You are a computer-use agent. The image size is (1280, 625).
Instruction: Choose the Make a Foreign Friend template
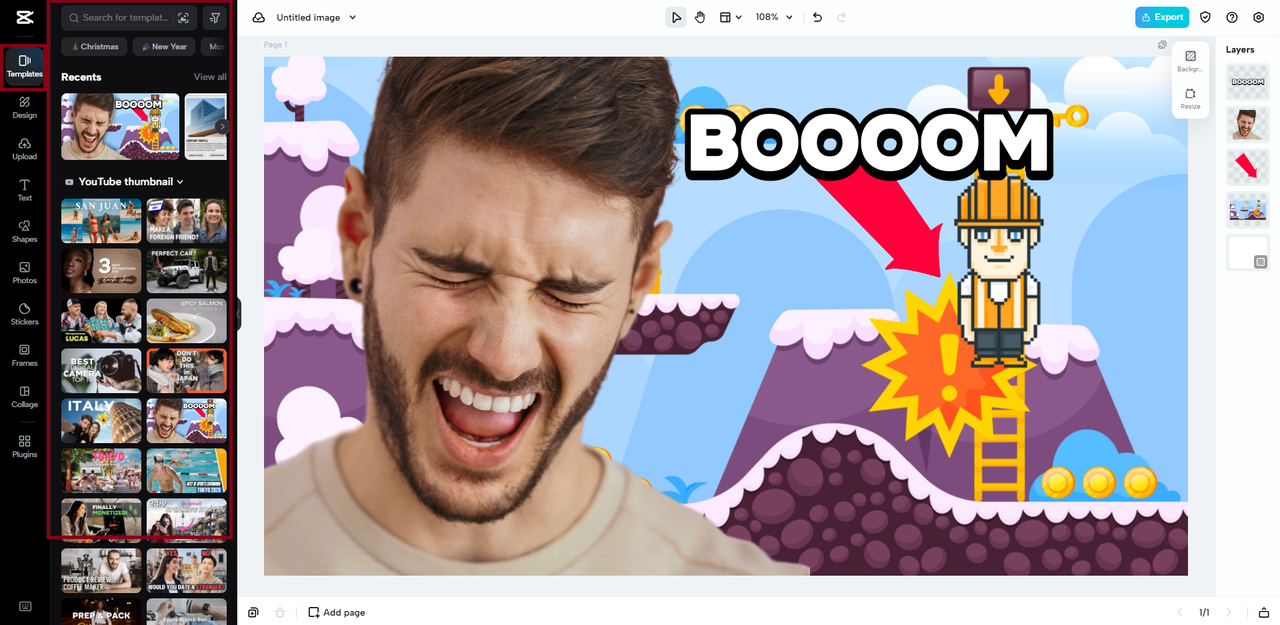click(x=187, y=221)
